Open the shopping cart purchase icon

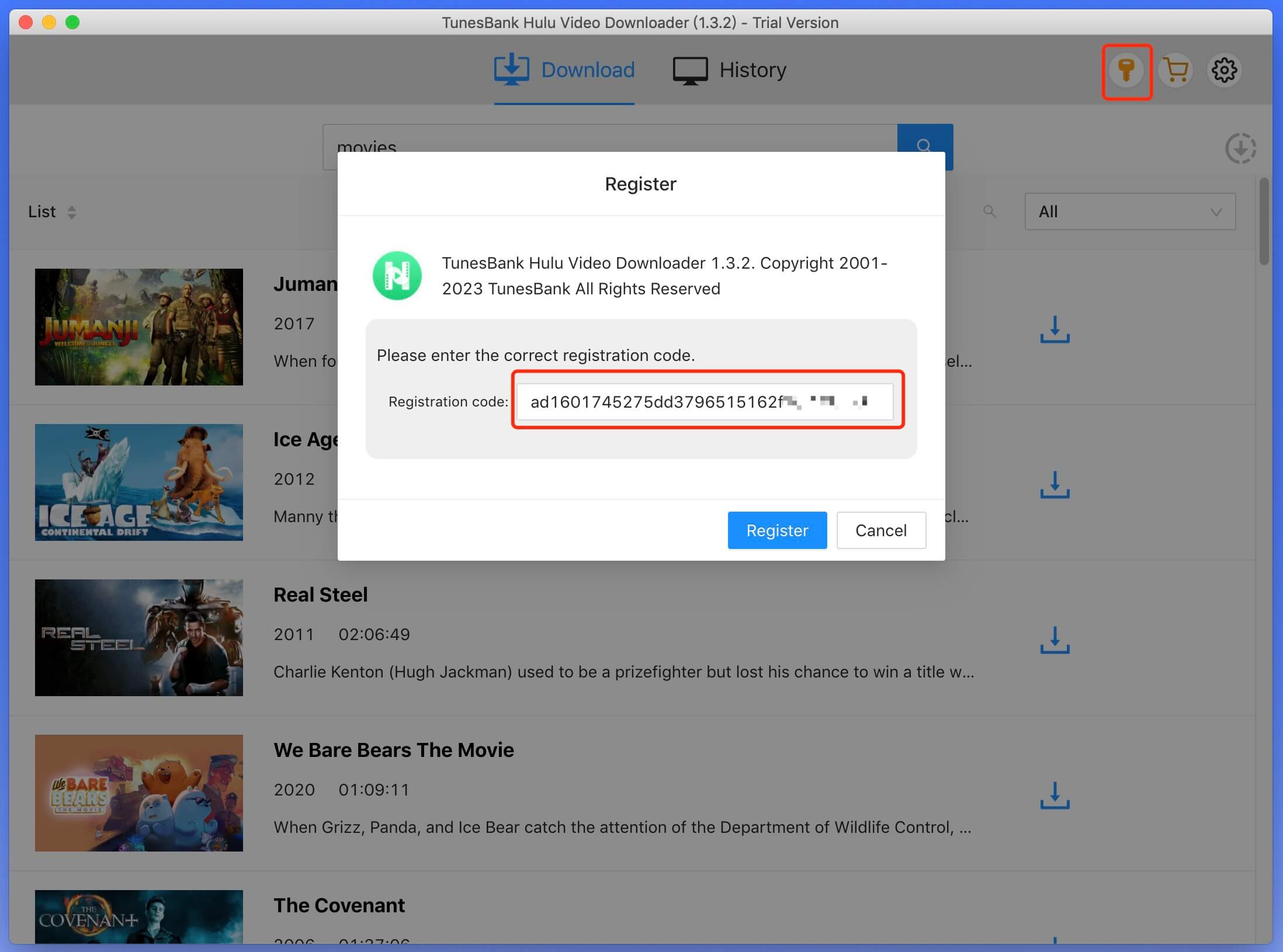tap(1175, 71)
